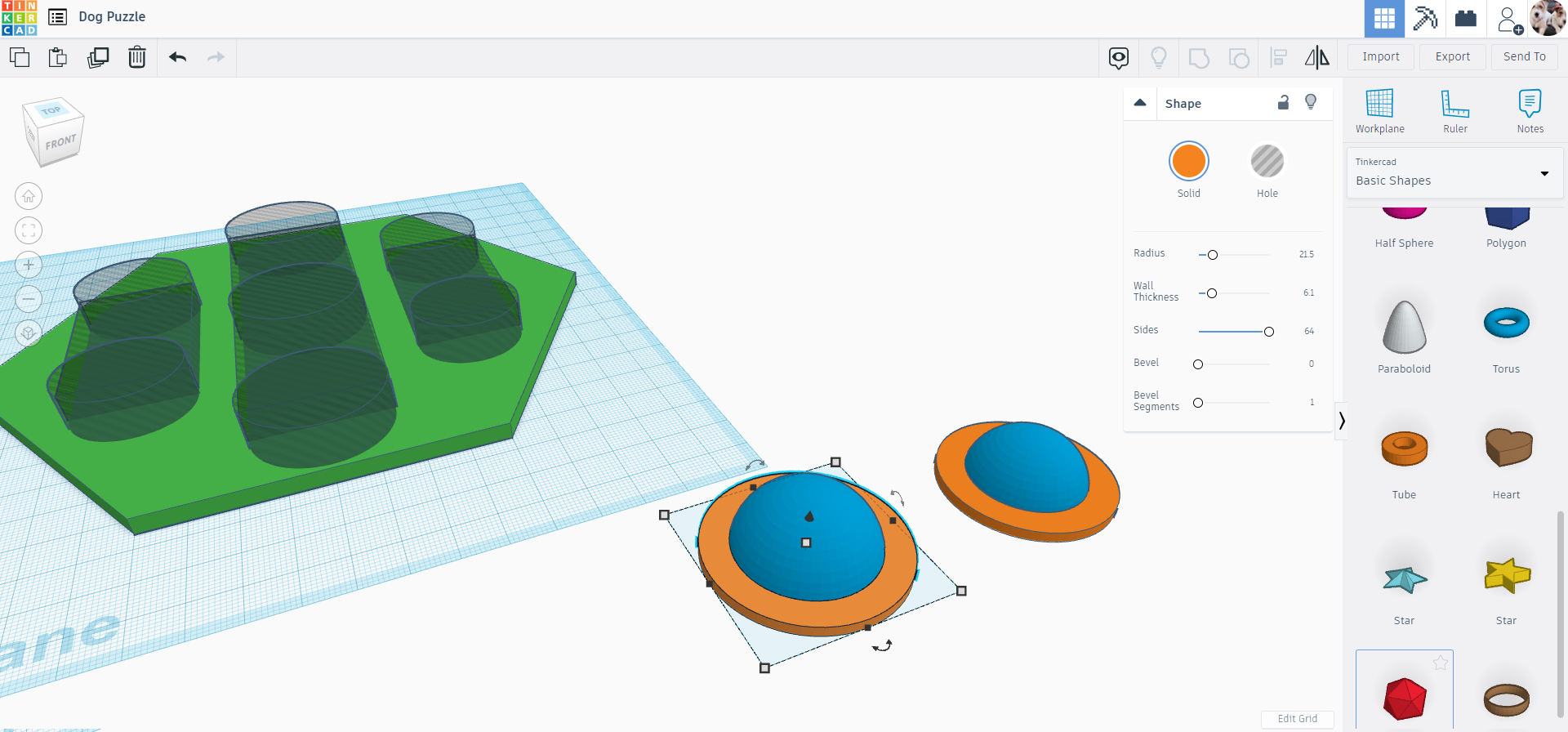Click the Ungroup shapes icon

pyautogui.click(x=1239, y=57)
